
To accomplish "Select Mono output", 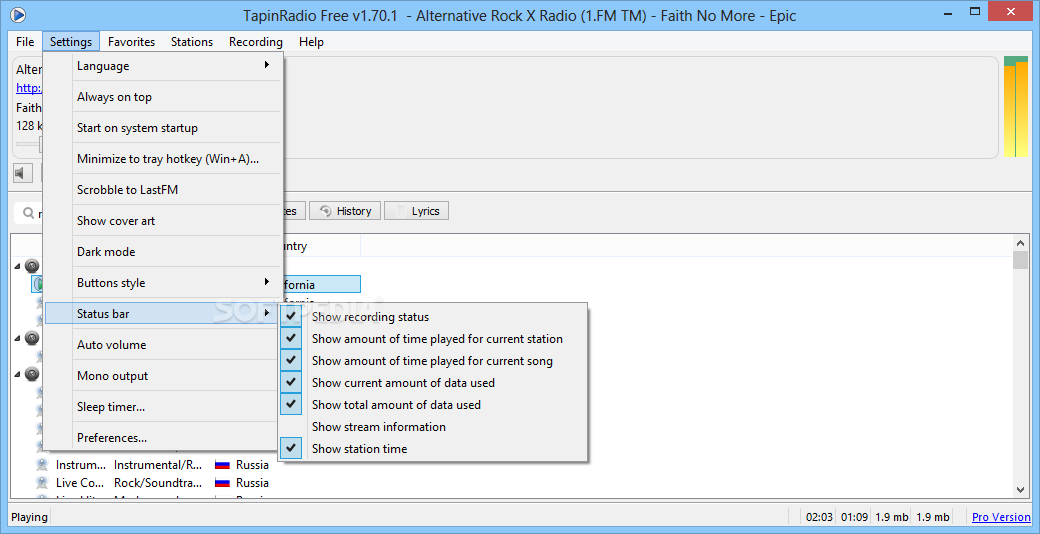I will click(163, 375).
